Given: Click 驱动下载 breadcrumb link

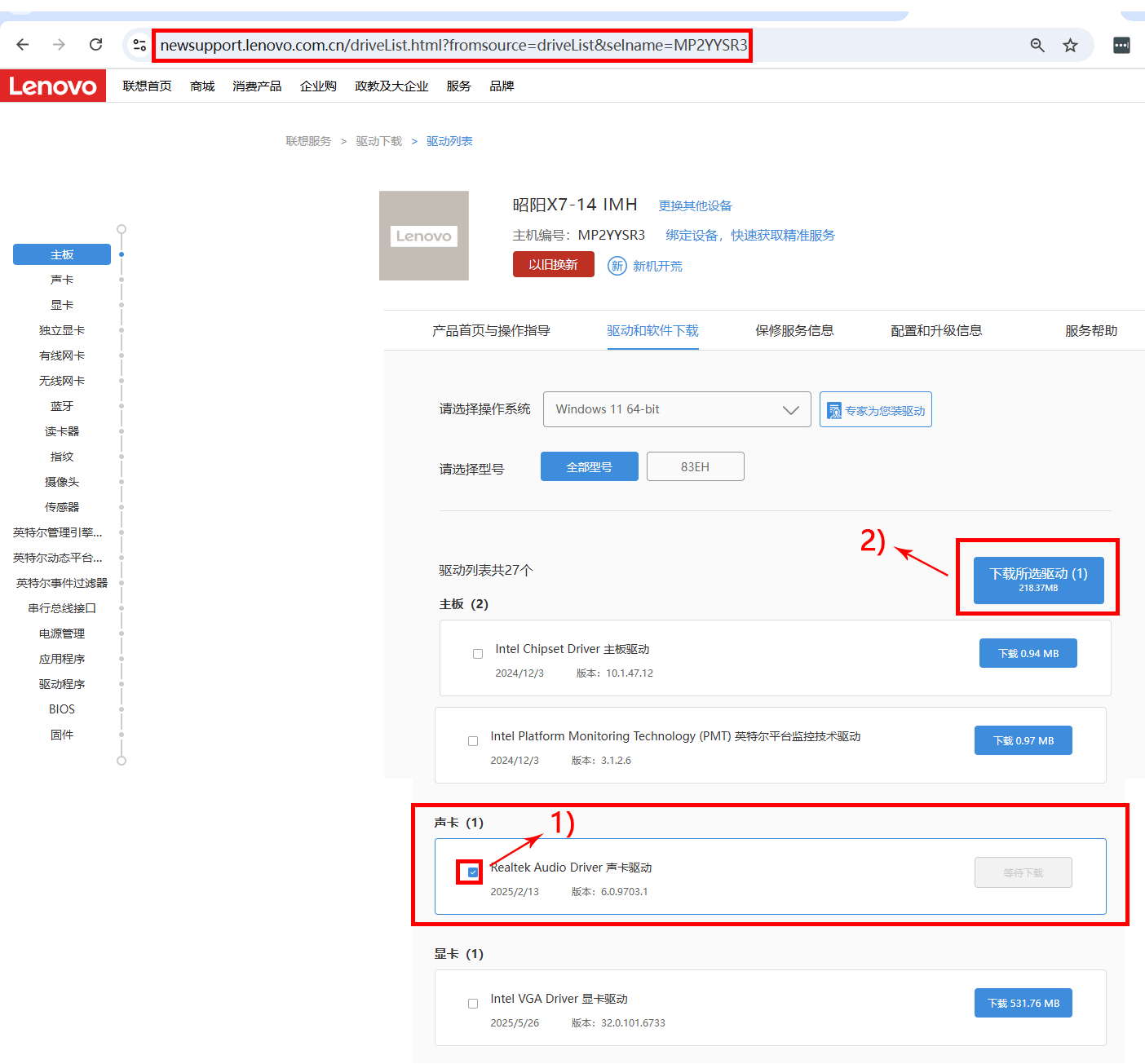Looking at the screenshot, I should (379, 141).
